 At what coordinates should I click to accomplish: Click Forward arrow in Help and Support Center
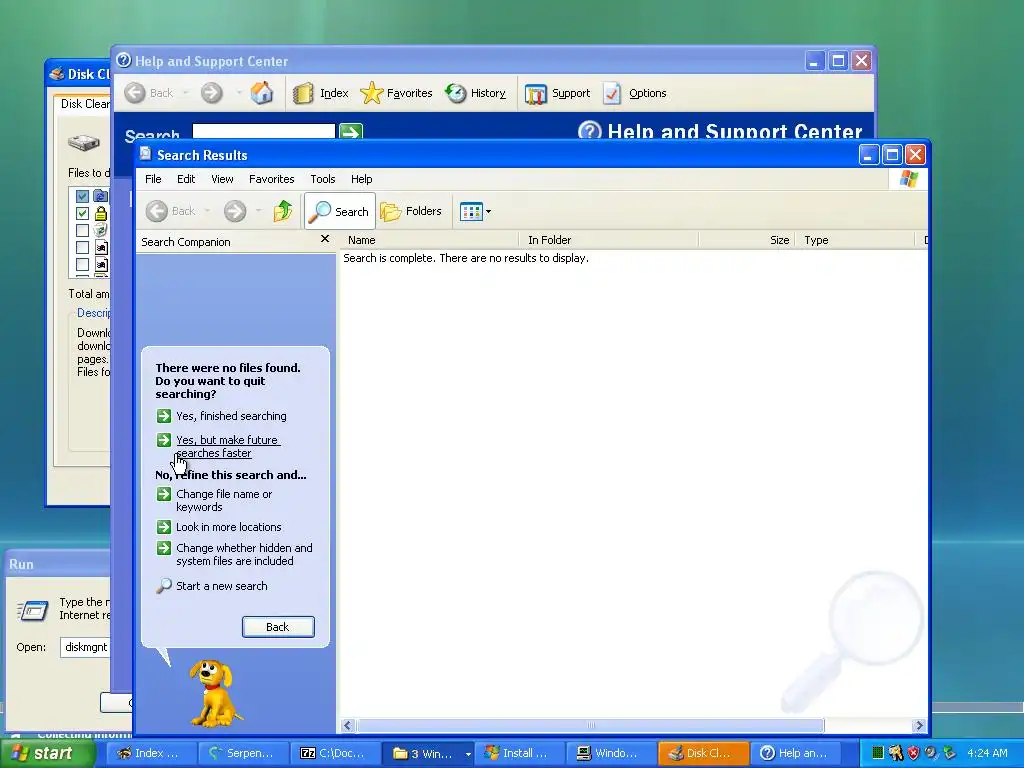[x=212, y=93]
